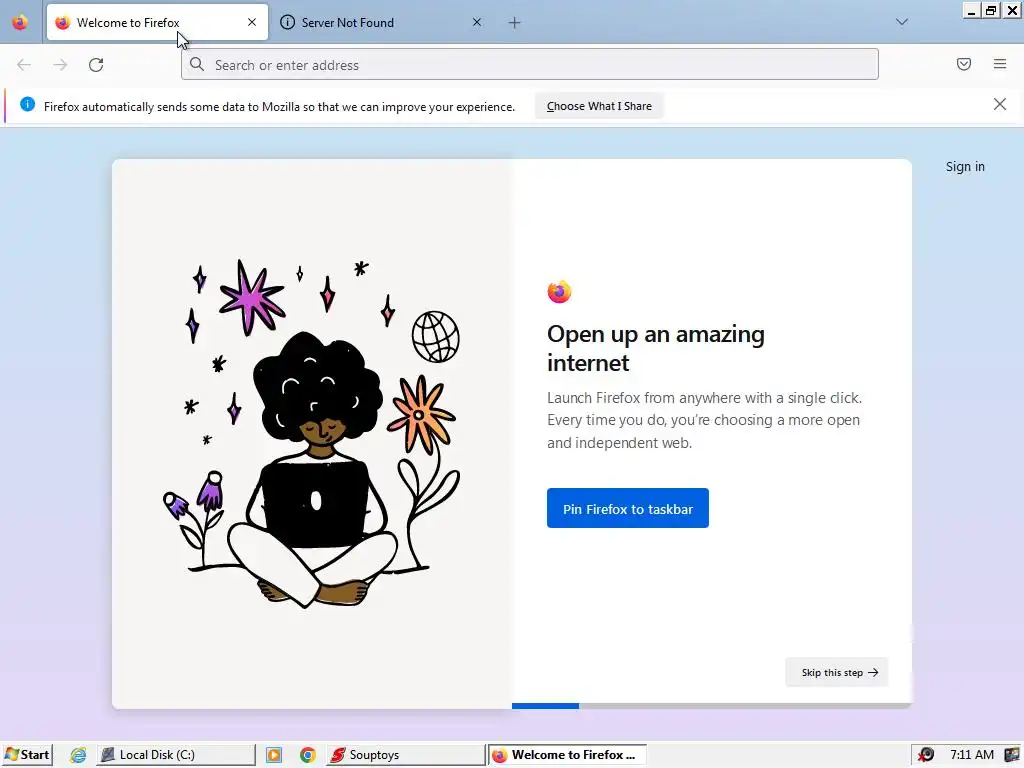Select the Welcome to Firefox taskbar button
The image size is (1024, 768).
(567, 754)
